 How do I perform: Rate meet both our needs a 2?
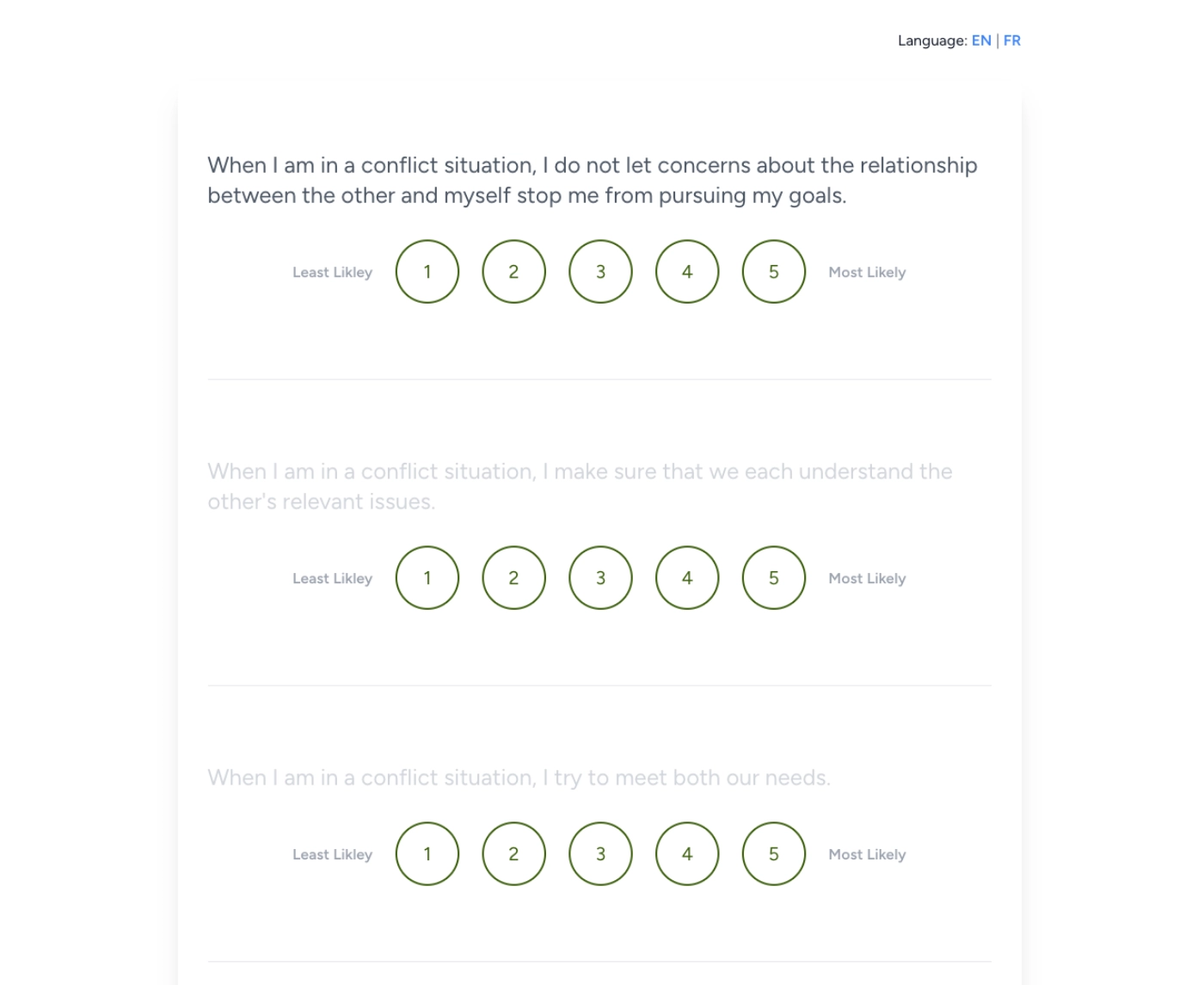(x=514, y=854)
